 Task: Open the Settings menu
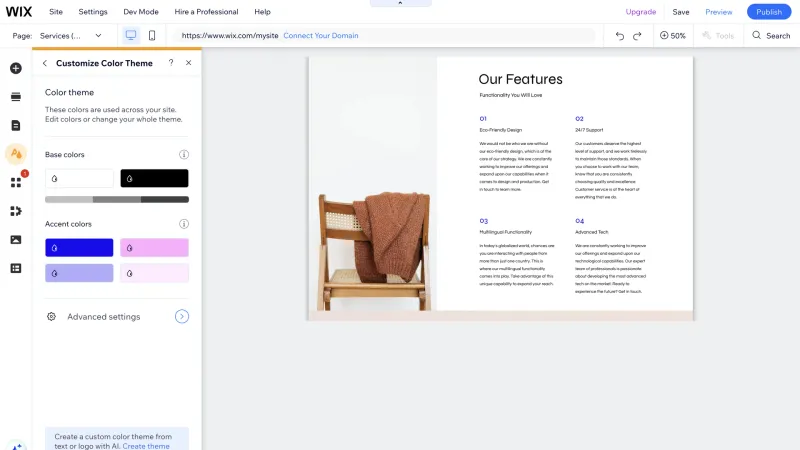click(x=93, y=12)
